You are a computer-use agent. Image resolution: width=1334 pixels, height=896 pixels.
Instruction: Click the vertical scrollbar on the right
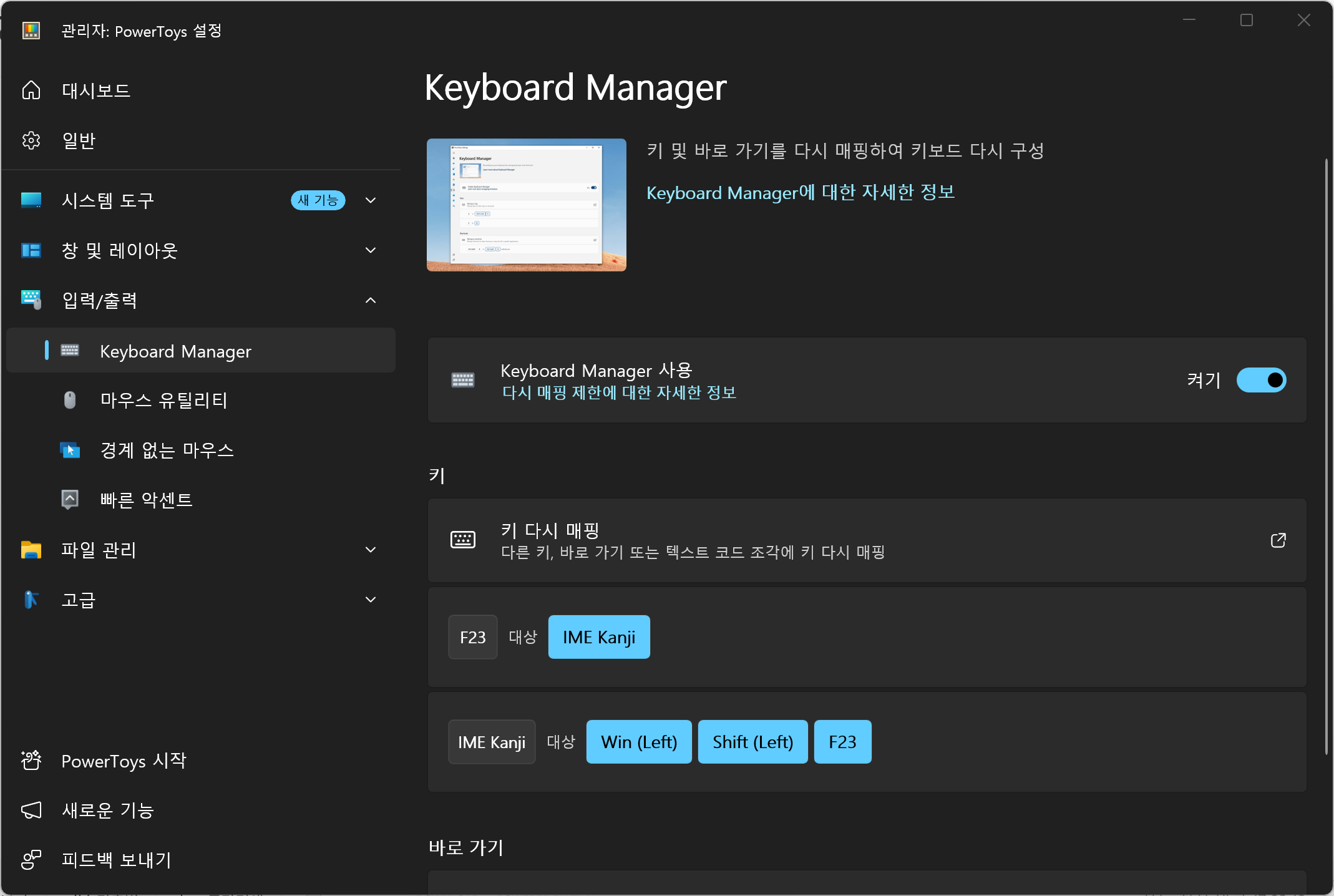tap(1326, 455)
